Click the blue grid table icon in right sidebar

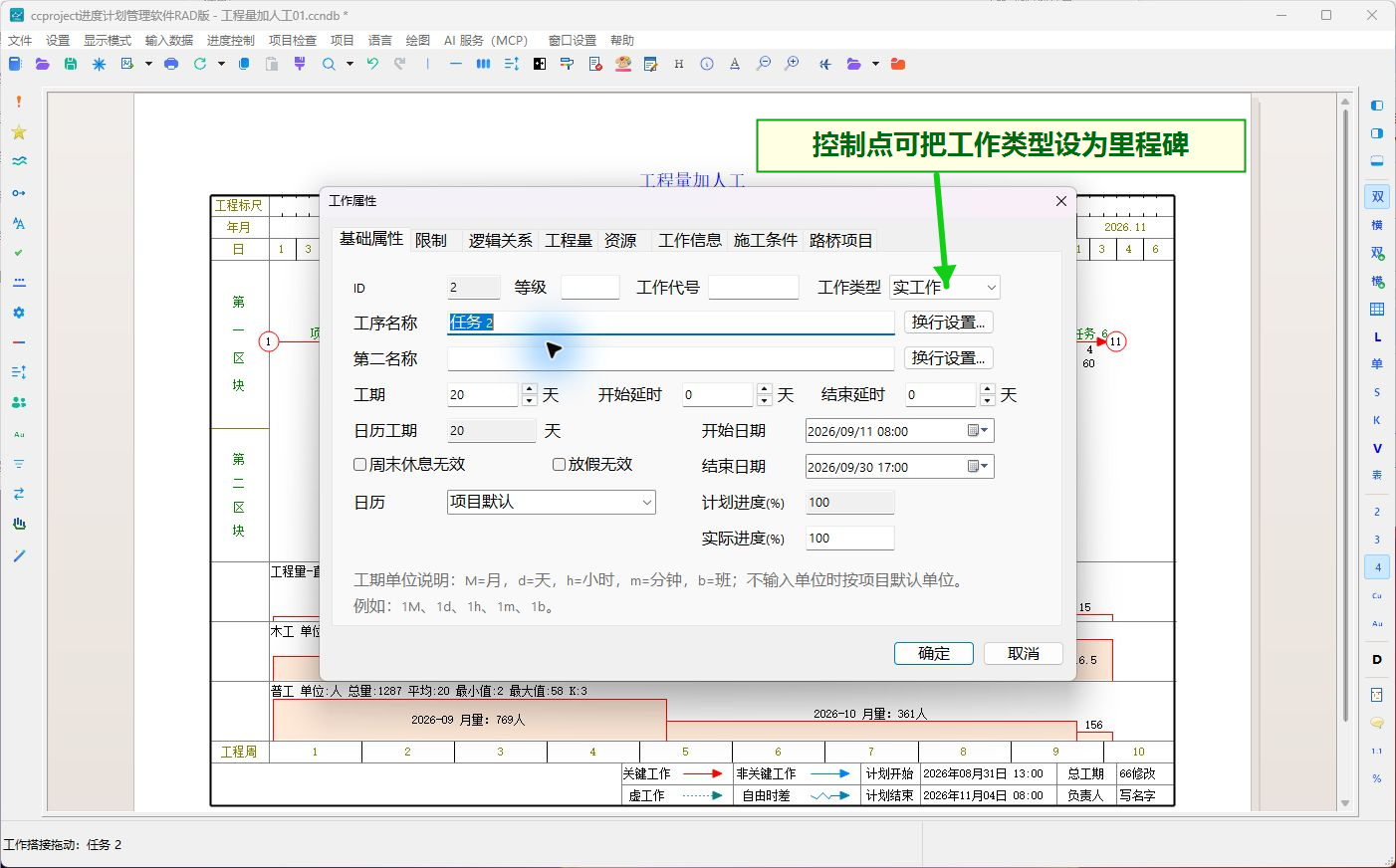click(x=1377, y=310)
